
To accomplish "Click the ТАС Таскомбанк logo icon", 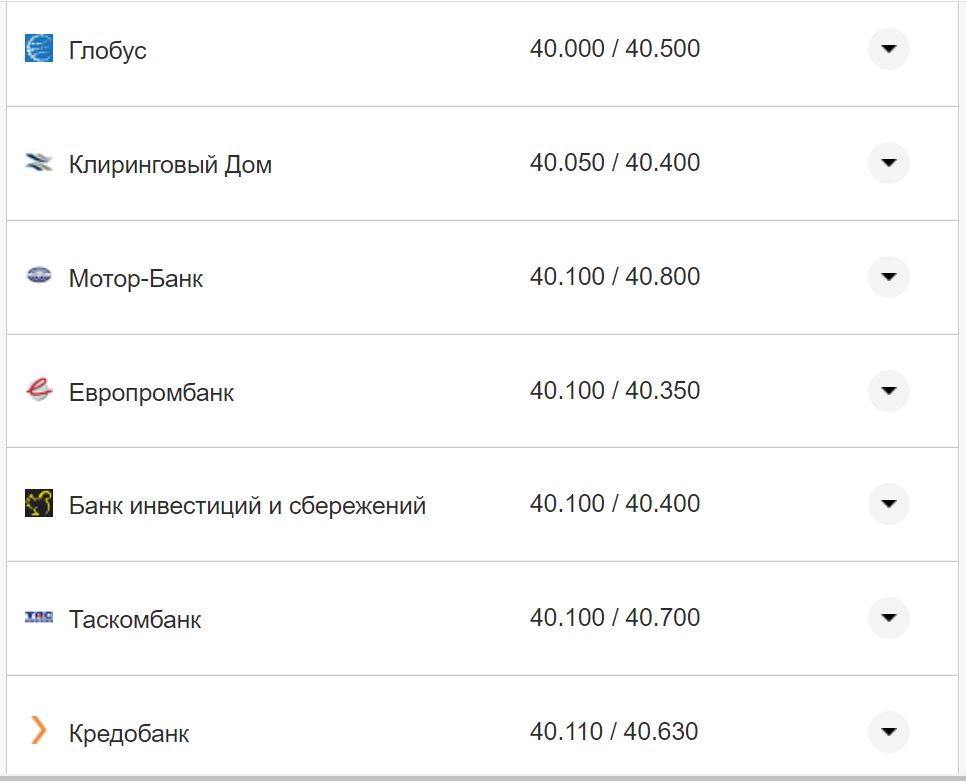I will (38, 618).
